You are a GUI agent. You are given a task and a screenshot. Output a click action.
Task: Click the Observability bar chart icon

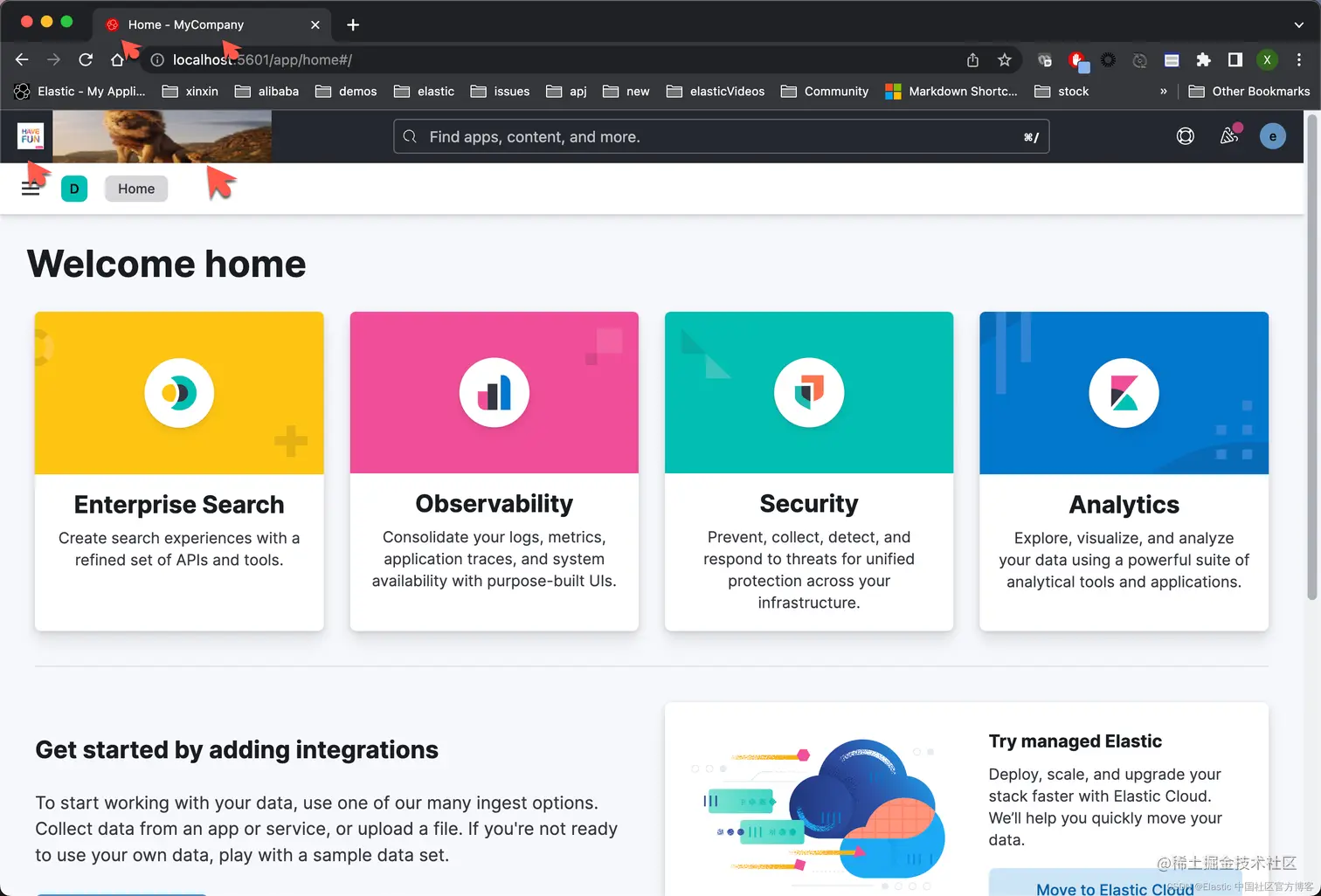[495, 393]
